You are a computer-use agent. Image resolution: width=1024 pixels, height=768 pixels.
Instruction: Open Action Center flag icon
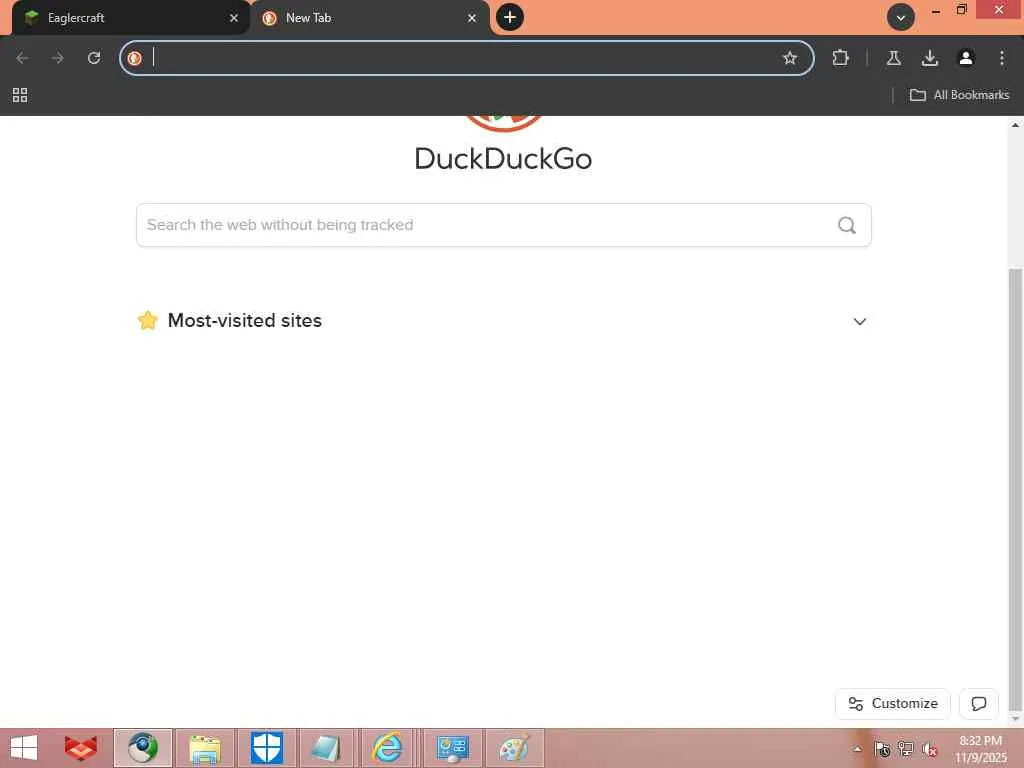[882, 749]
